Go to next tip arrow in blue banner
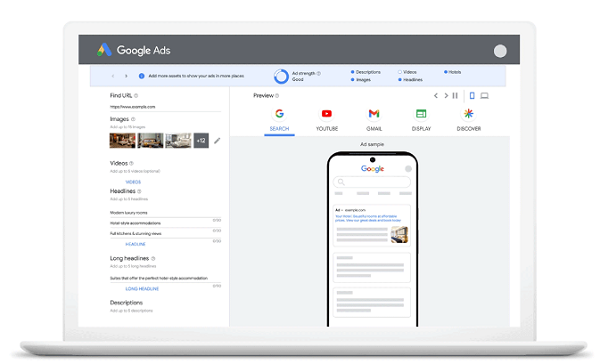Viewport: 600px width, 364px height. click(x=126, y=76)
